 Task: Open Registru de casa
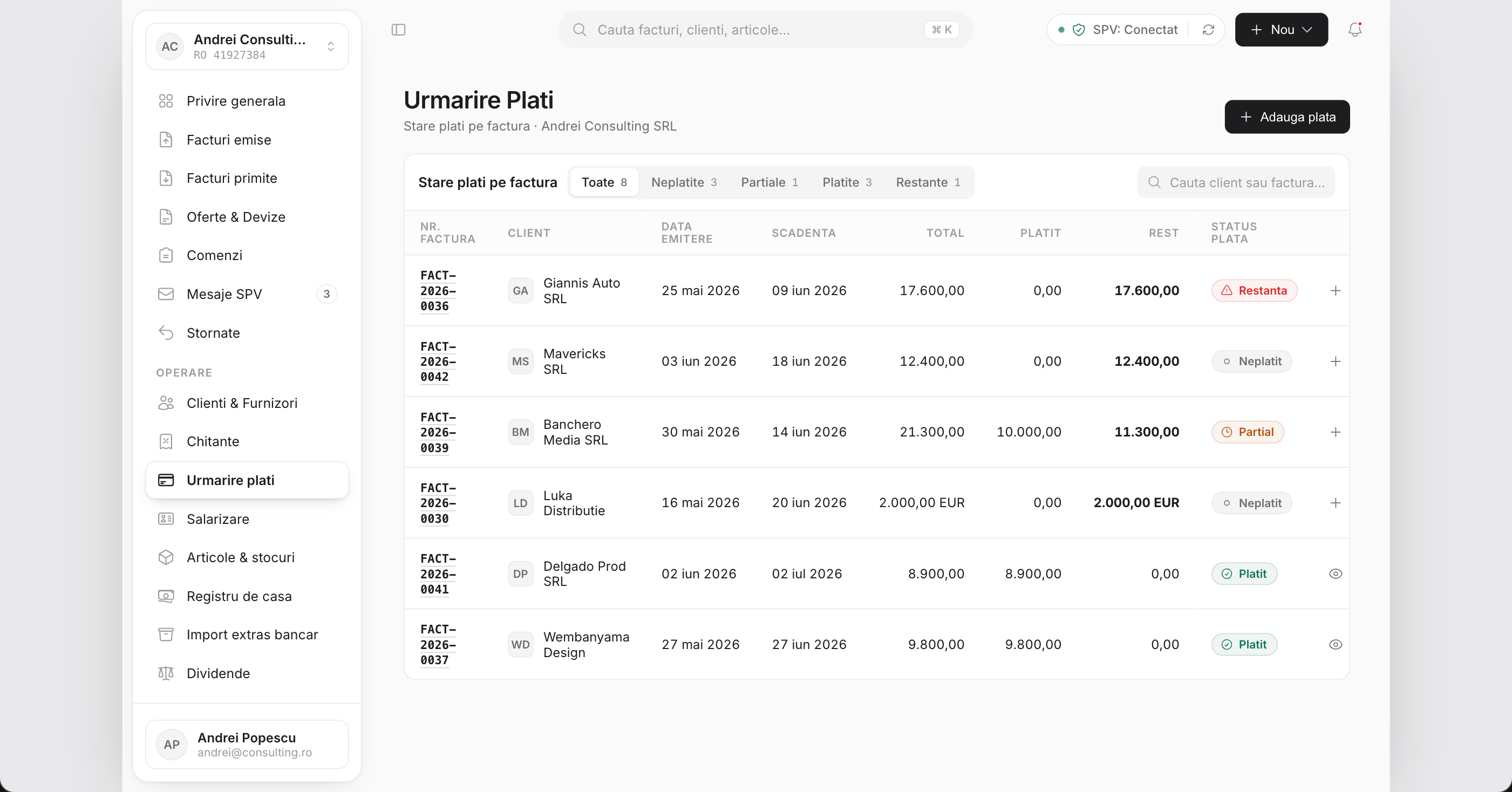[x=247, y=596]
